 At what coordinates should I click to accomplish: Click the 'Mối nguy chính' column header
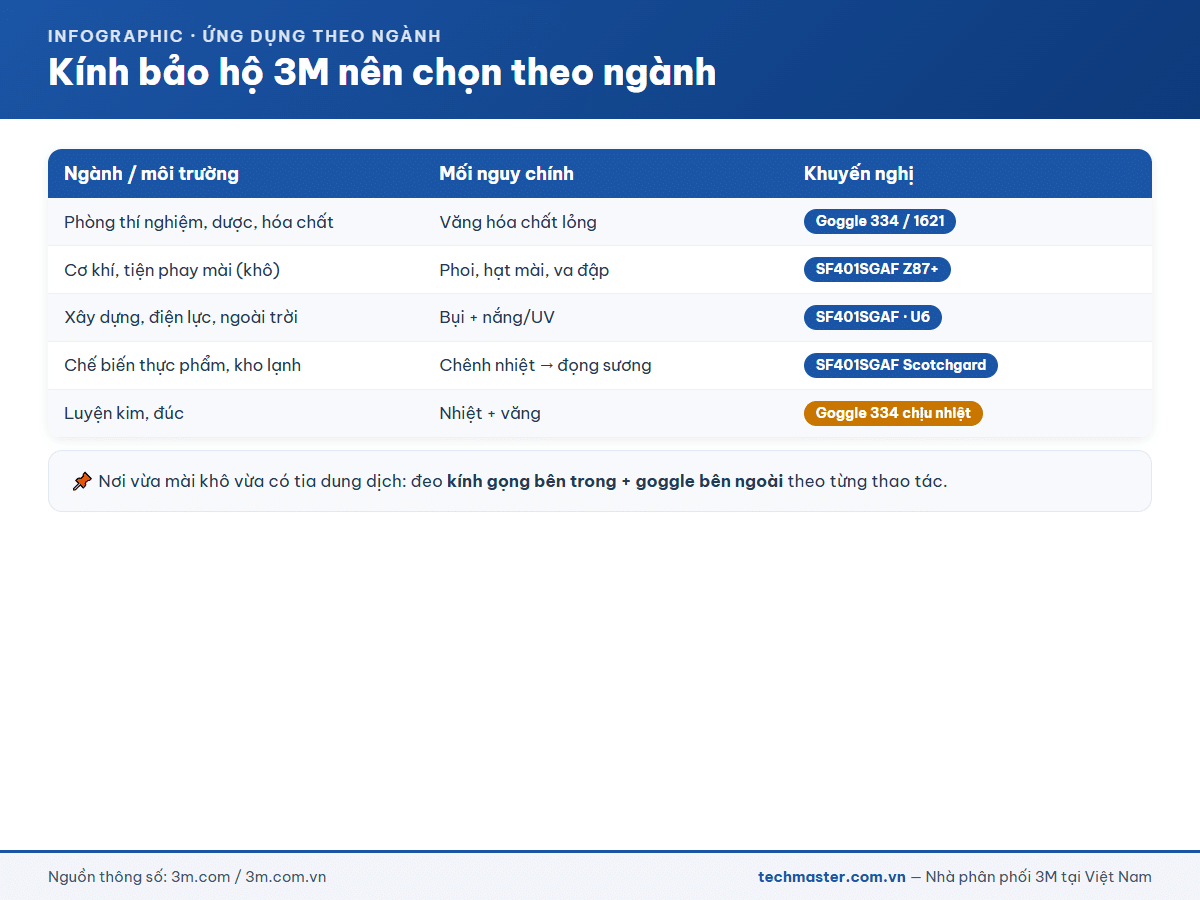point(507,174)
